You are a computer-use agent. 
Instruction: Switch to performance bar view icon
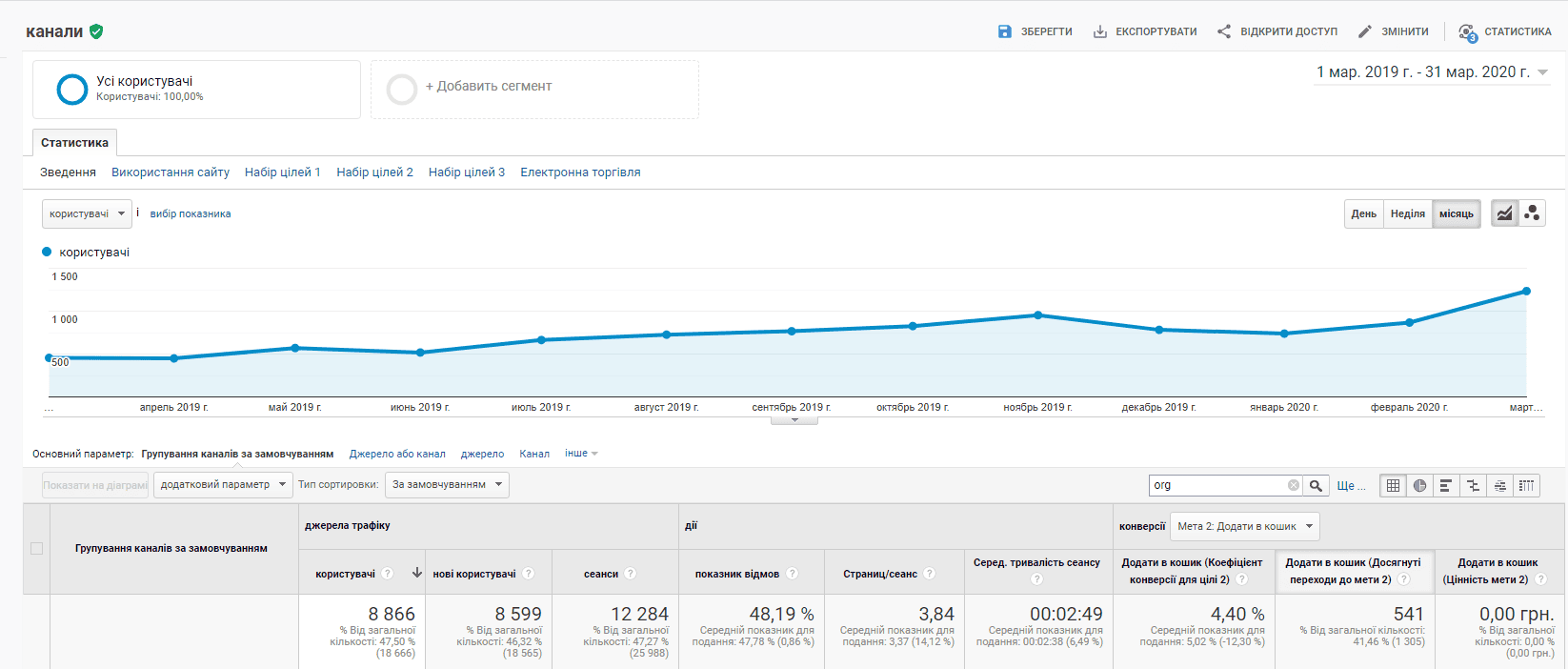pyautogui.click(x=1446, y=485)
